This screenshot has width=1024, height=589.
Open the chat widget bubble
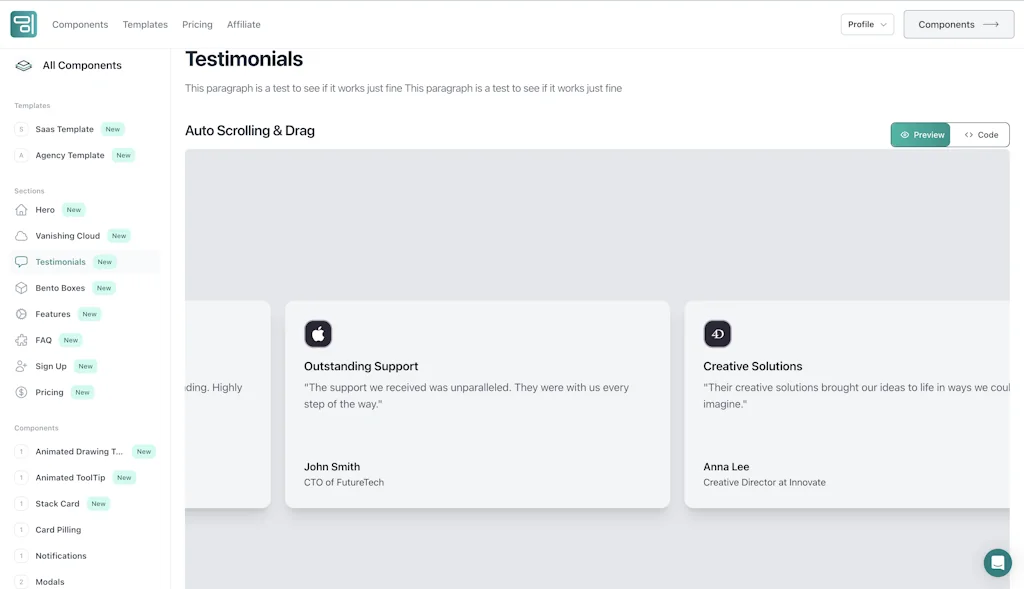(997, 562)
